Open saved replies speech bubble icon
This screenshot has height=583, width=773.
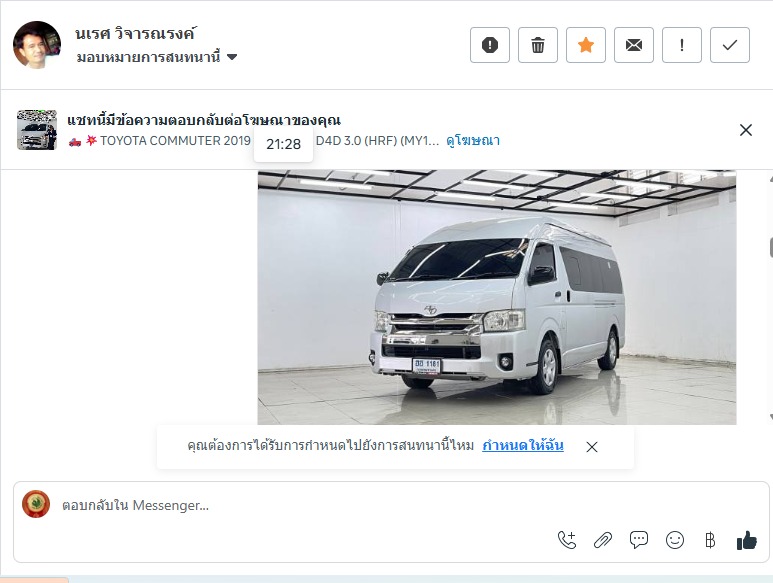point(639,540)
